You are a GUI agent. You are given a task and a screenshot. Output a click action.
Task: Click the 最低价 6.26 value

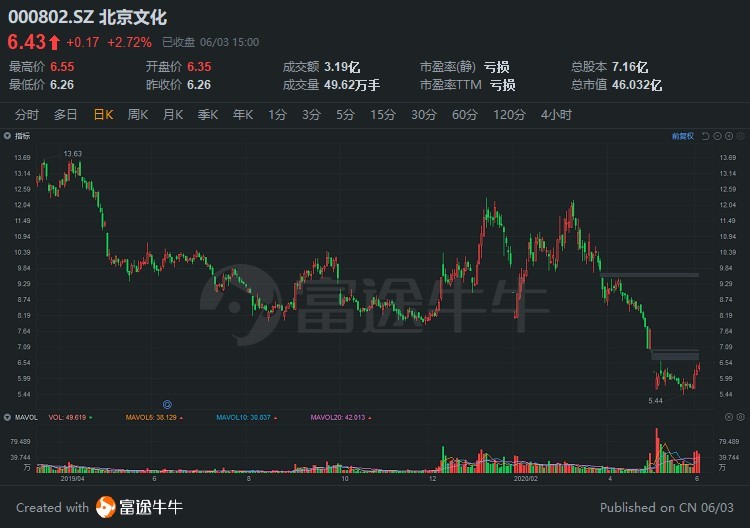point(62,85)
